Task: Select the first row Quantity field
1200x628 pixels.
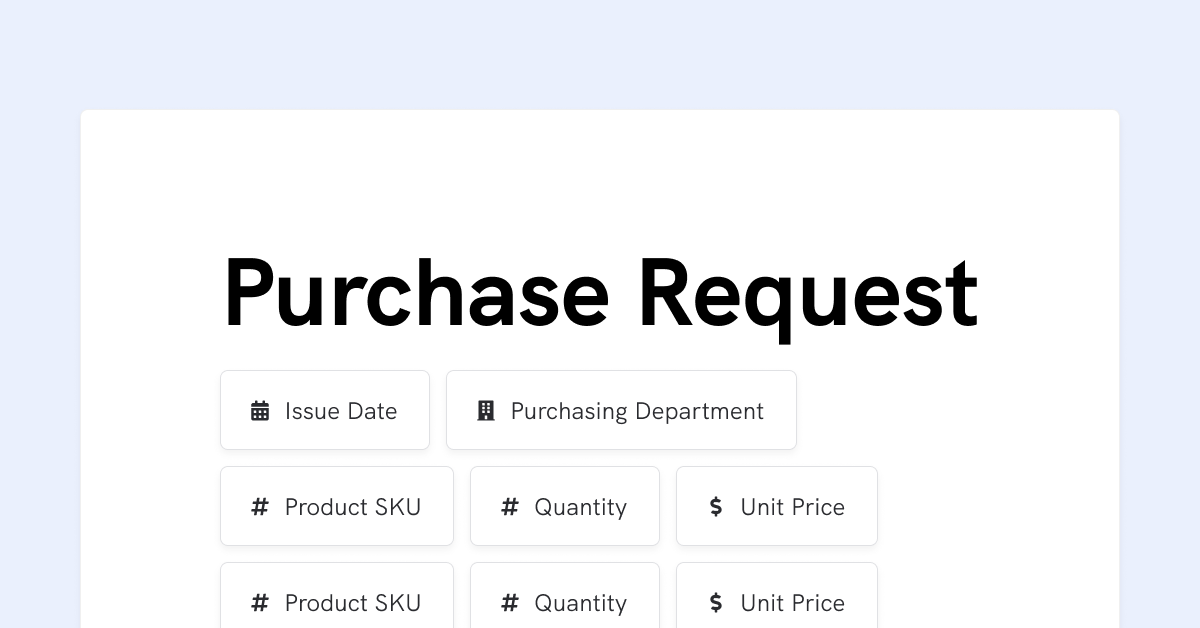Action: coord(565,506)
